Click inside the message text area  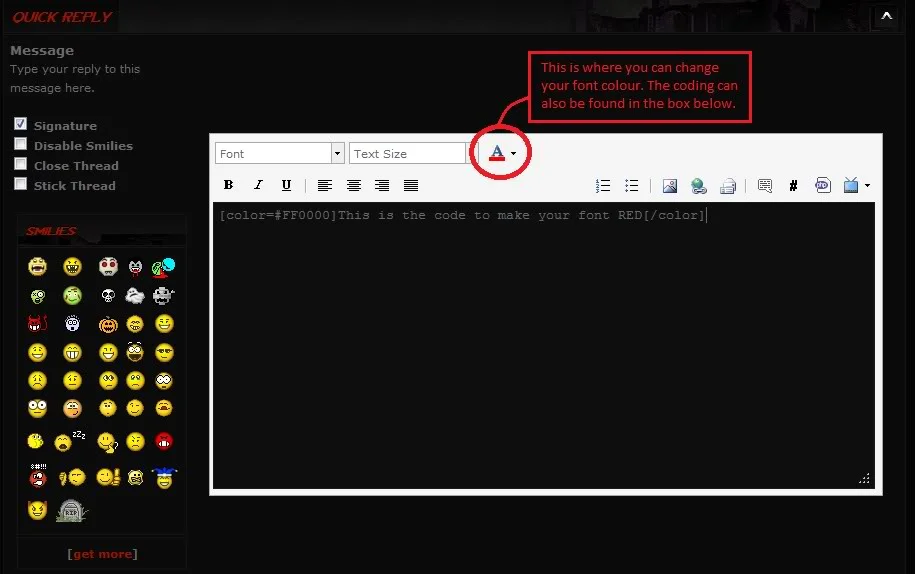tap(544, 345)
